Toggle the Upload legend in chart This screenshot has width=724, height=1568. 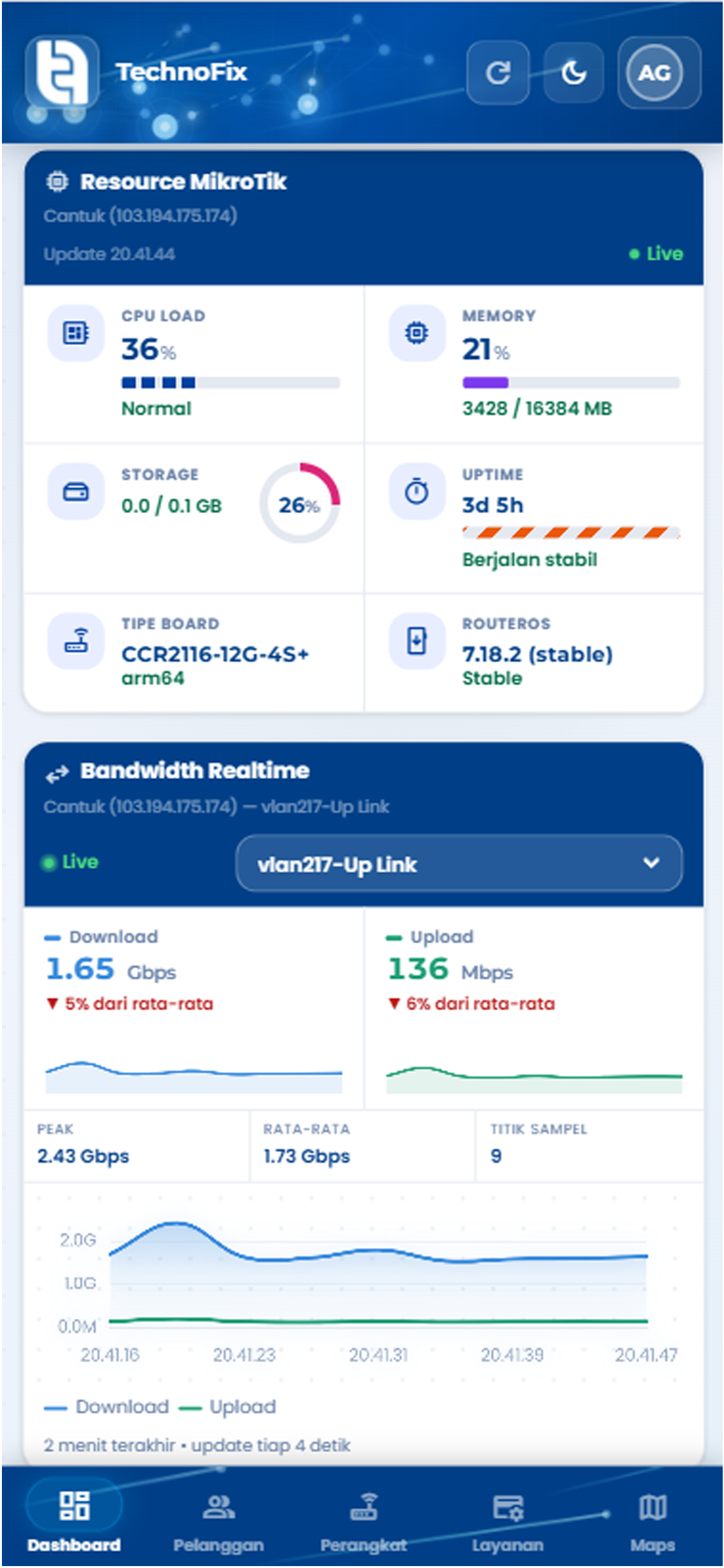227,1407
